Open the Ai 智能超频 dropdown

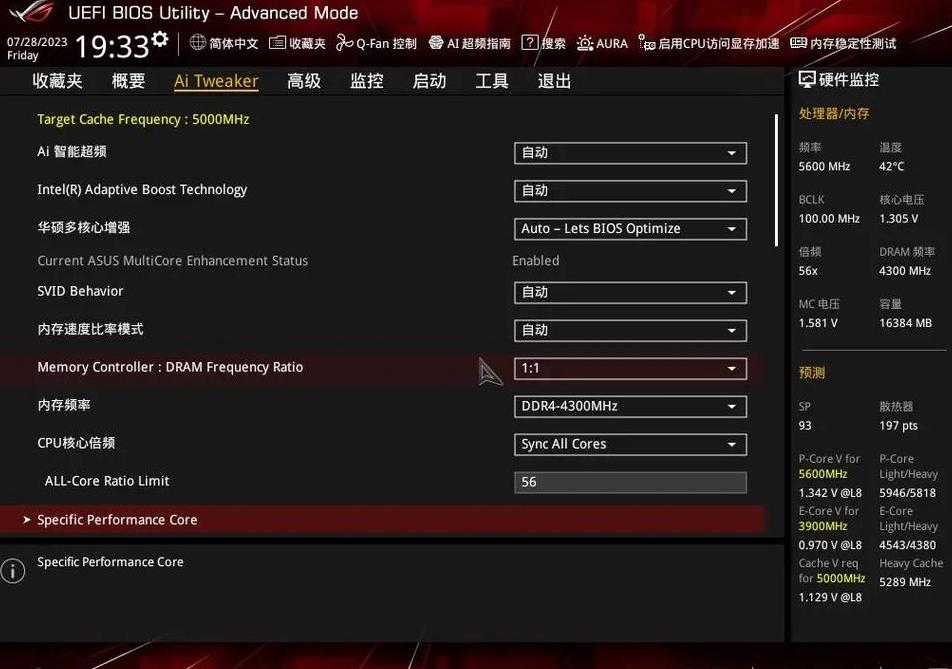tap(630, 153)
